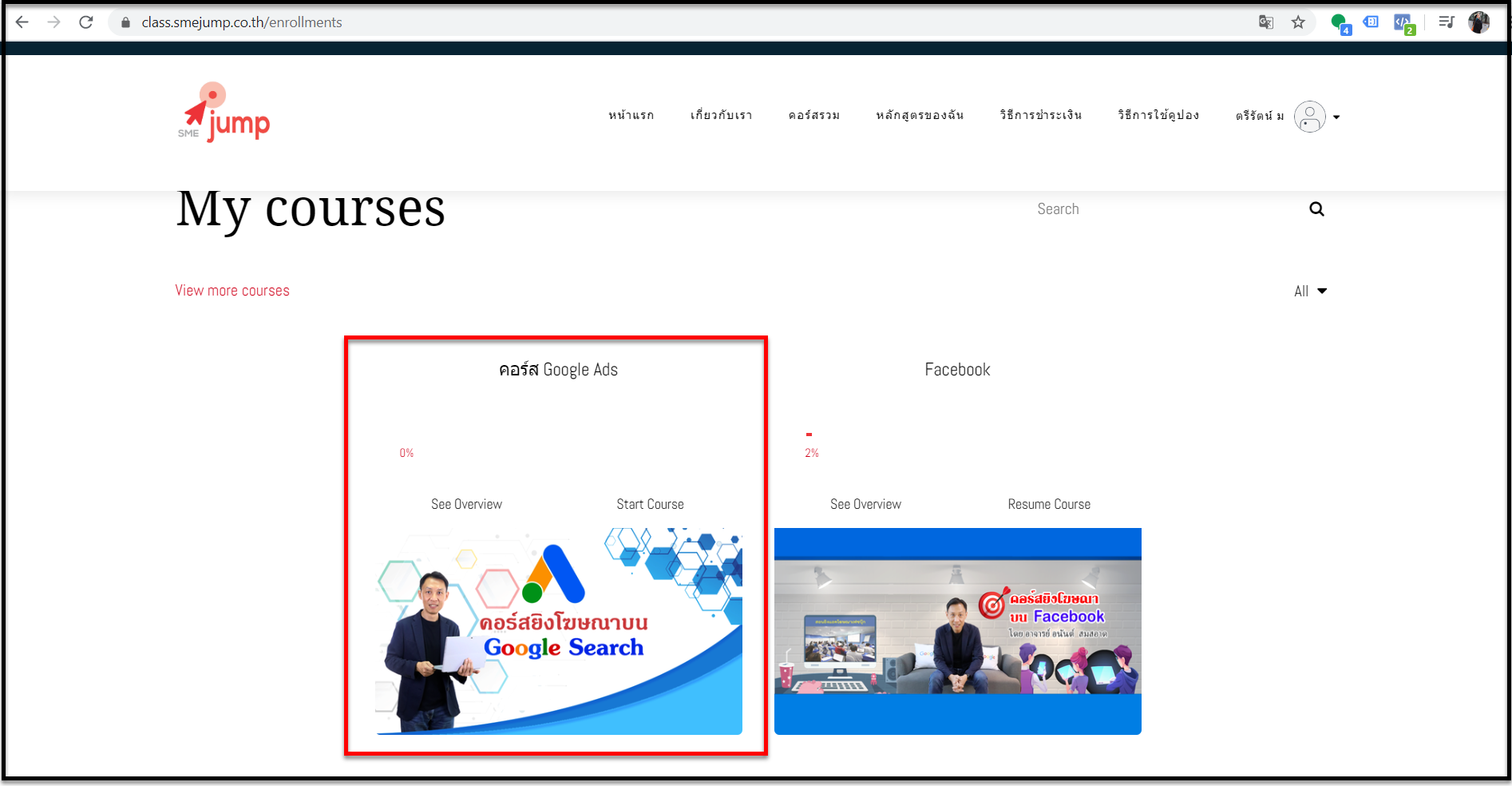Image resolution: width=1512 pixels, height=786 pixels.
Task: Reload the page with refresh icon
Action: click(x=86, y=22)
